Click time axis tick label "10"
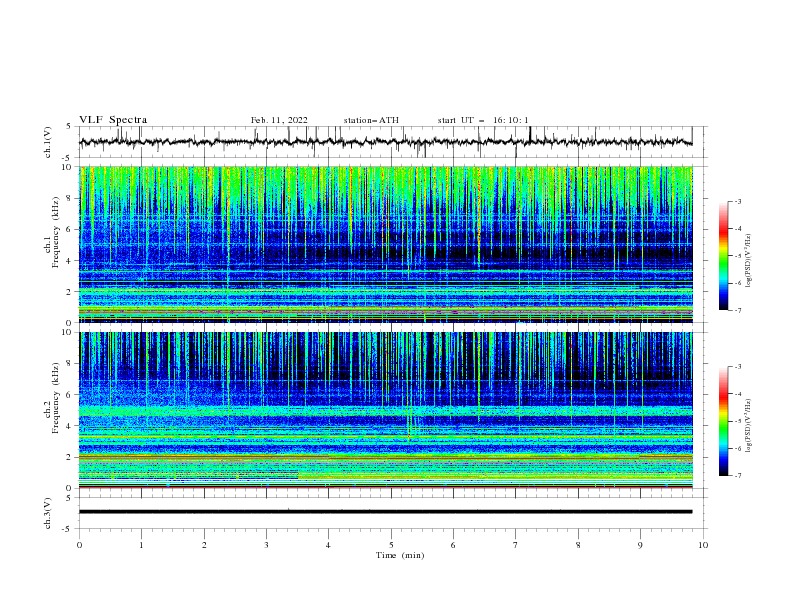The width and height of the screenshot is (792, 612). point(703,545)
